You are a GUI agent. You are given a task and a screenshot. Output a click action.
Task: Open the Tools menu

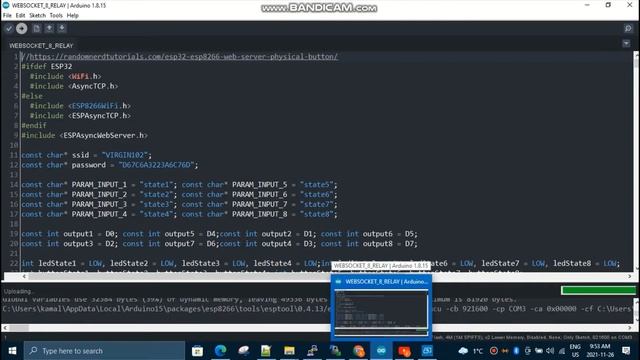click(56, 16)
